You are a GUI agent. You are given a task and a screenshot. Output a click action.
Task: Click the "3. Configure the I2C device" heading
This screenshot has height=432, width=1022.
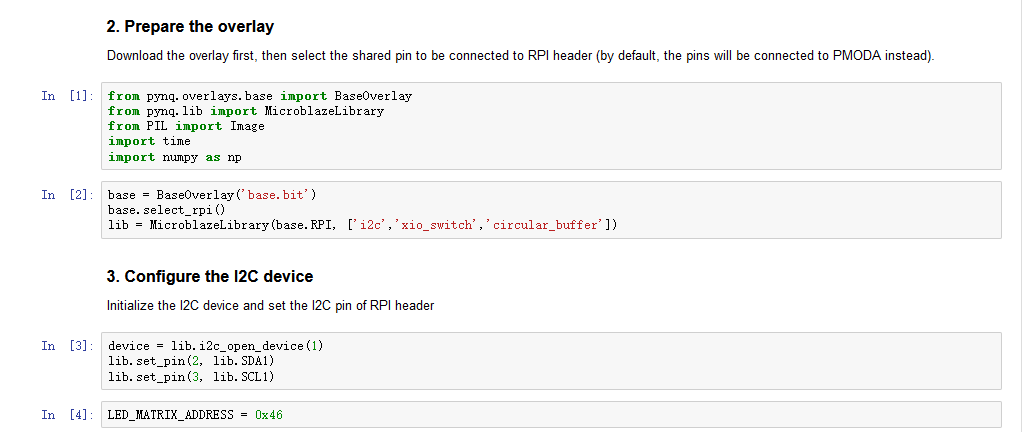pos(210,276)
